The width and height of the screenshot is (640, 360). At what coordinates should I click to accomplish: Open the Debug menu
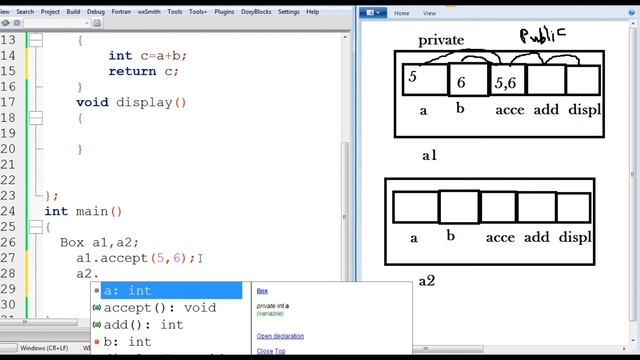click(x=96, y=12)
